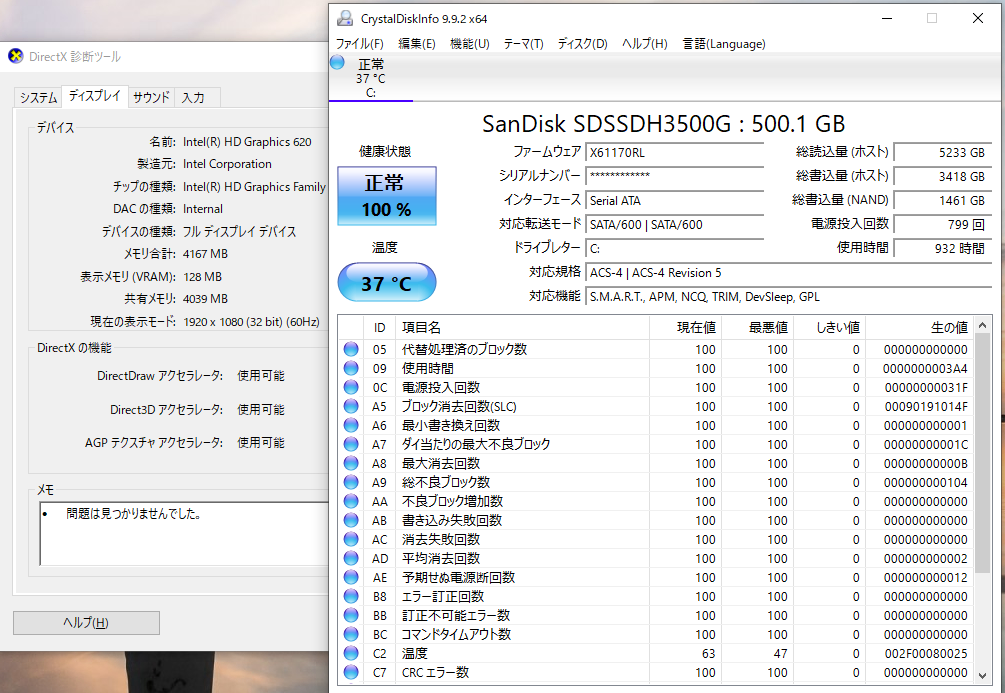Click the 総書込量 (ホスト) value 3418 GB
Viewport: 1005px width, 693px height.
click(942, 176)
